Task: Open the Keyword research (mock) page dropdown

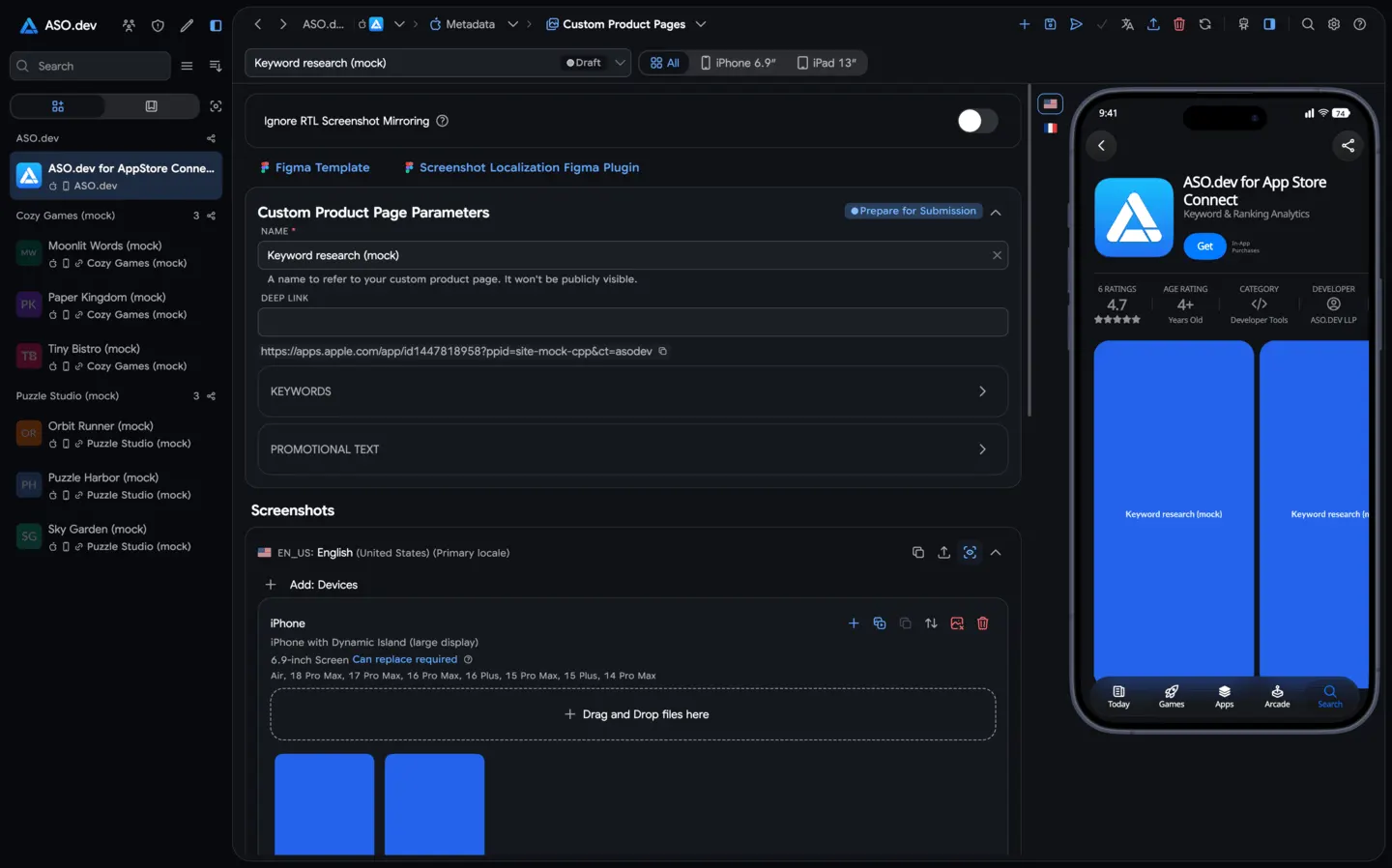Action: [x=438, y=63]
